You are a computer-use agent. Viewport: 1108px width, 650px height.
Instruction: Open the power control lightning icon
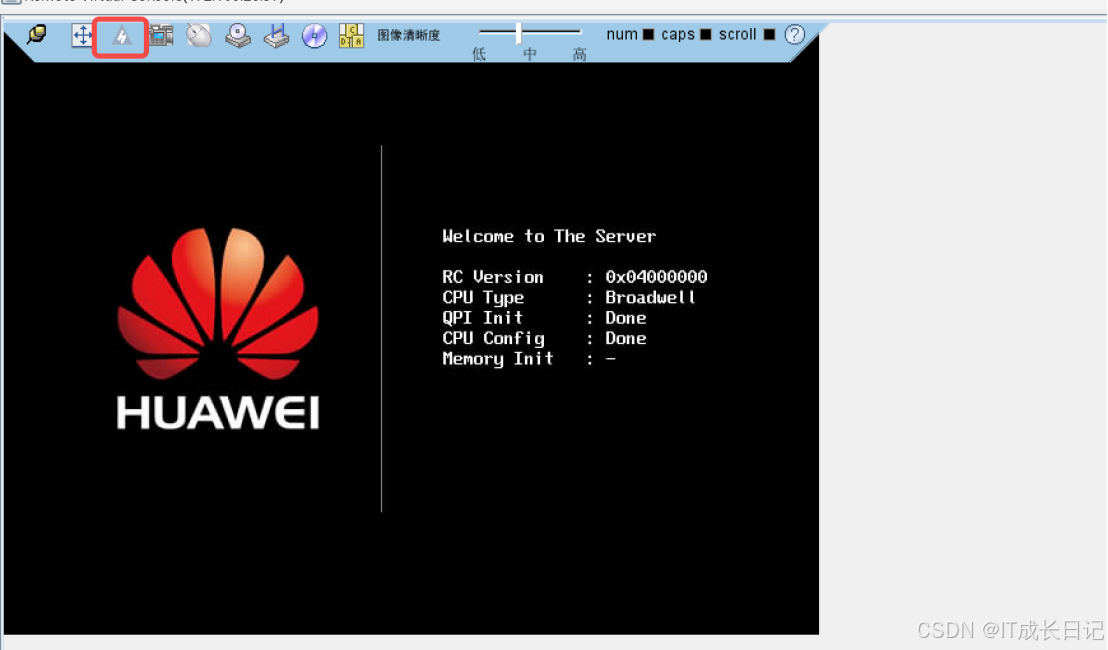pos(122,36)
